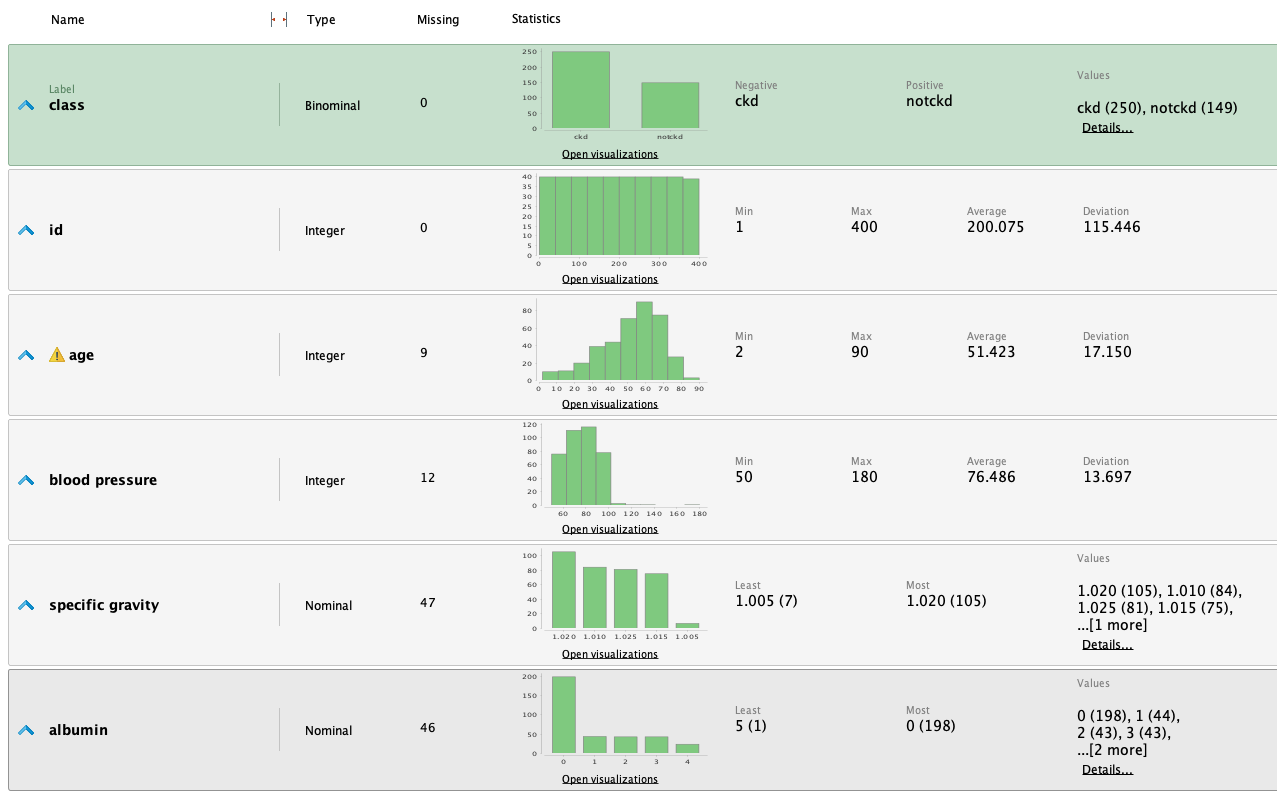The width and height of the screenshot is (1277, 791).
Task: Show Details for class values
Action: click(1107, 128)
